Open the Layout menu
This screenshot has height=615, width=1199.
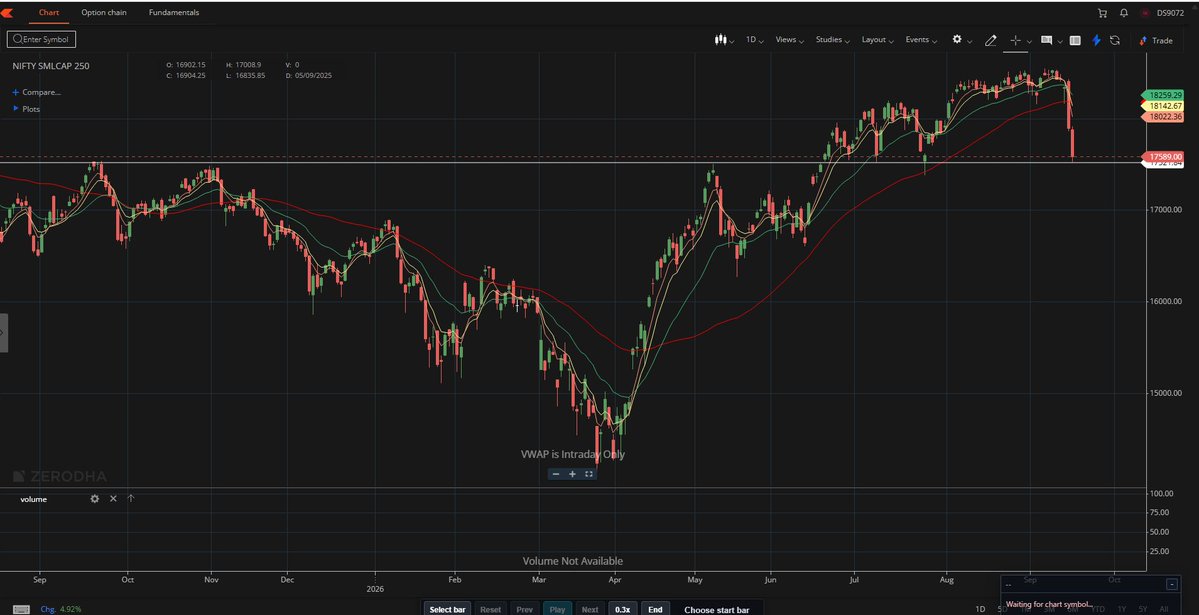pos(878,40)
